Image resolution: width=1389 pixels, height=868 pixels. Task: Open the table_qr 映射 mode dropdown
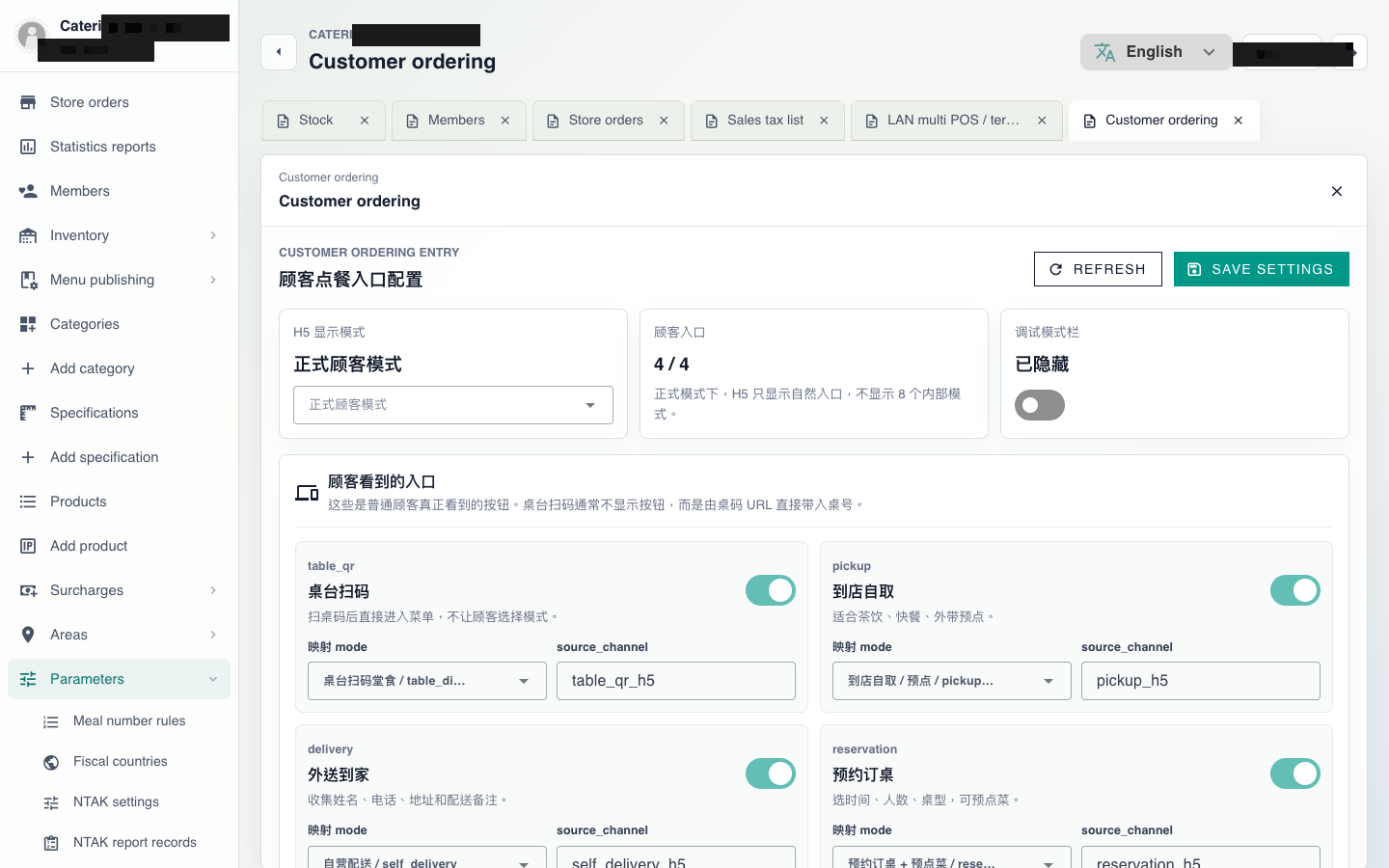[427, 681]
